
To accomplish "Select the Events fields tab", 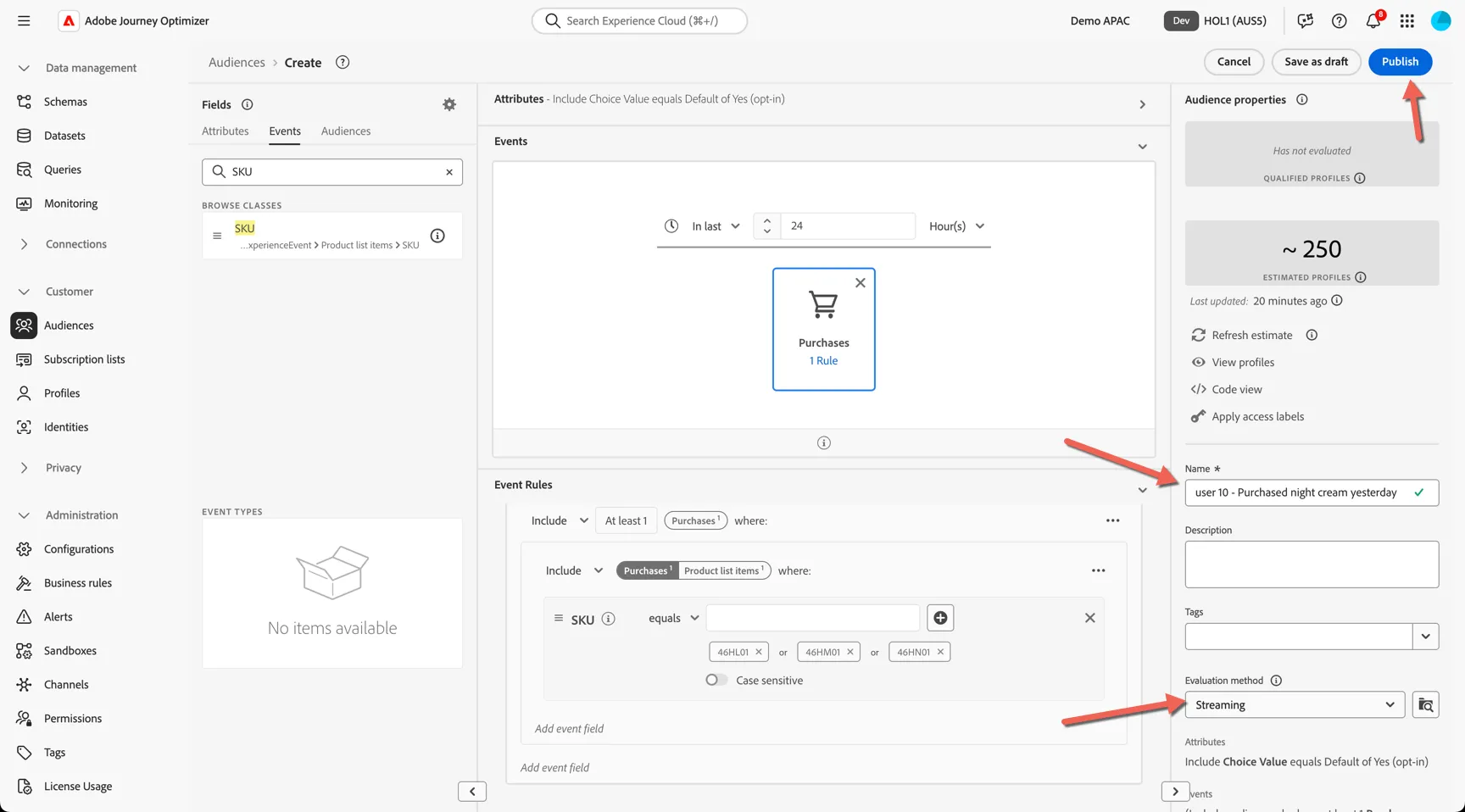I will (285, 131).
